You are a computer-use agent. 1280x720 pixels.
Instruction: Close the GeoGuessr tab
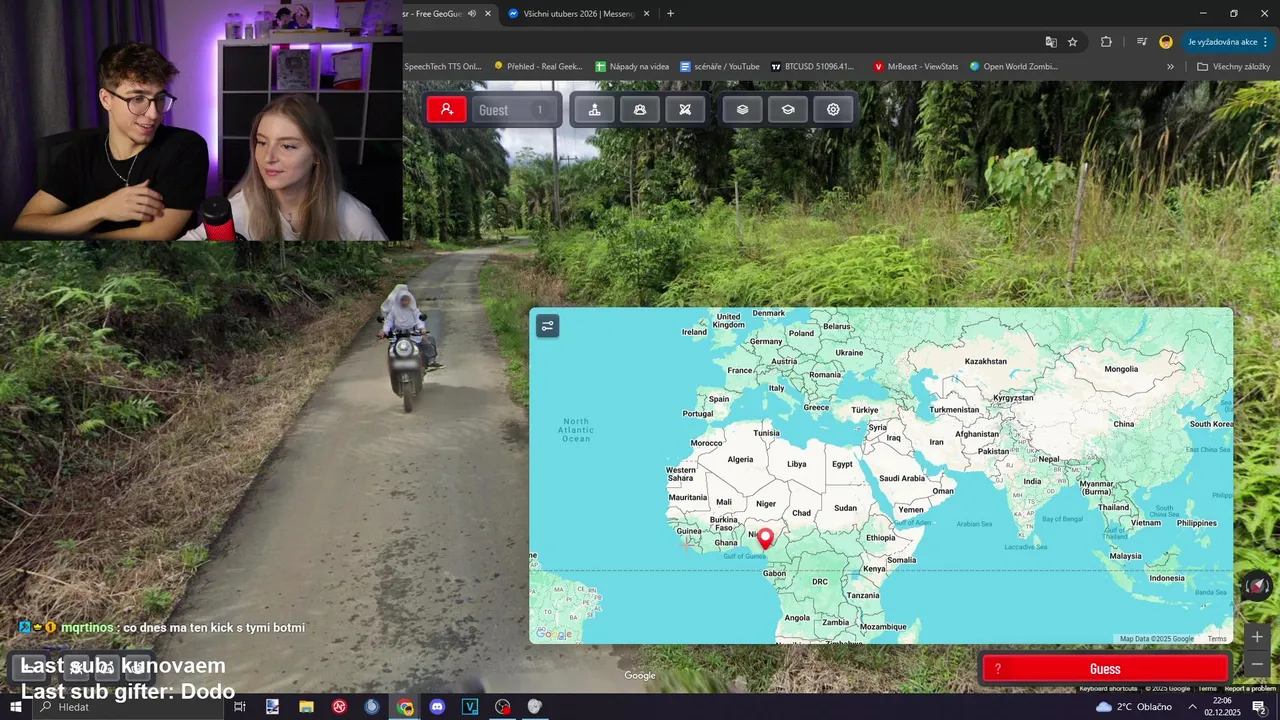pos(488,13)
